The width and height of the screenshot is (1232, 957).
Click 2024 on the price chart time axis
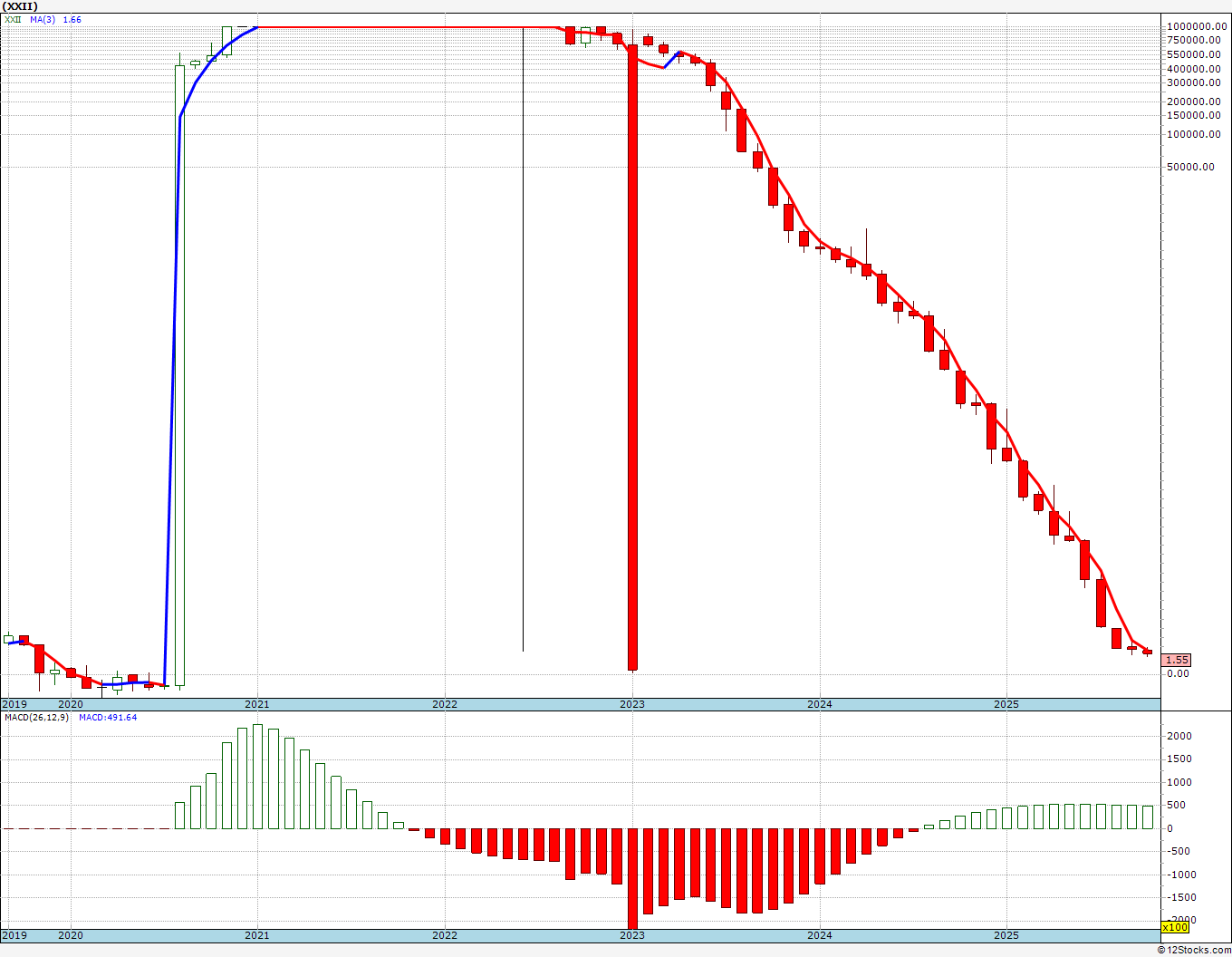(820, 704)
